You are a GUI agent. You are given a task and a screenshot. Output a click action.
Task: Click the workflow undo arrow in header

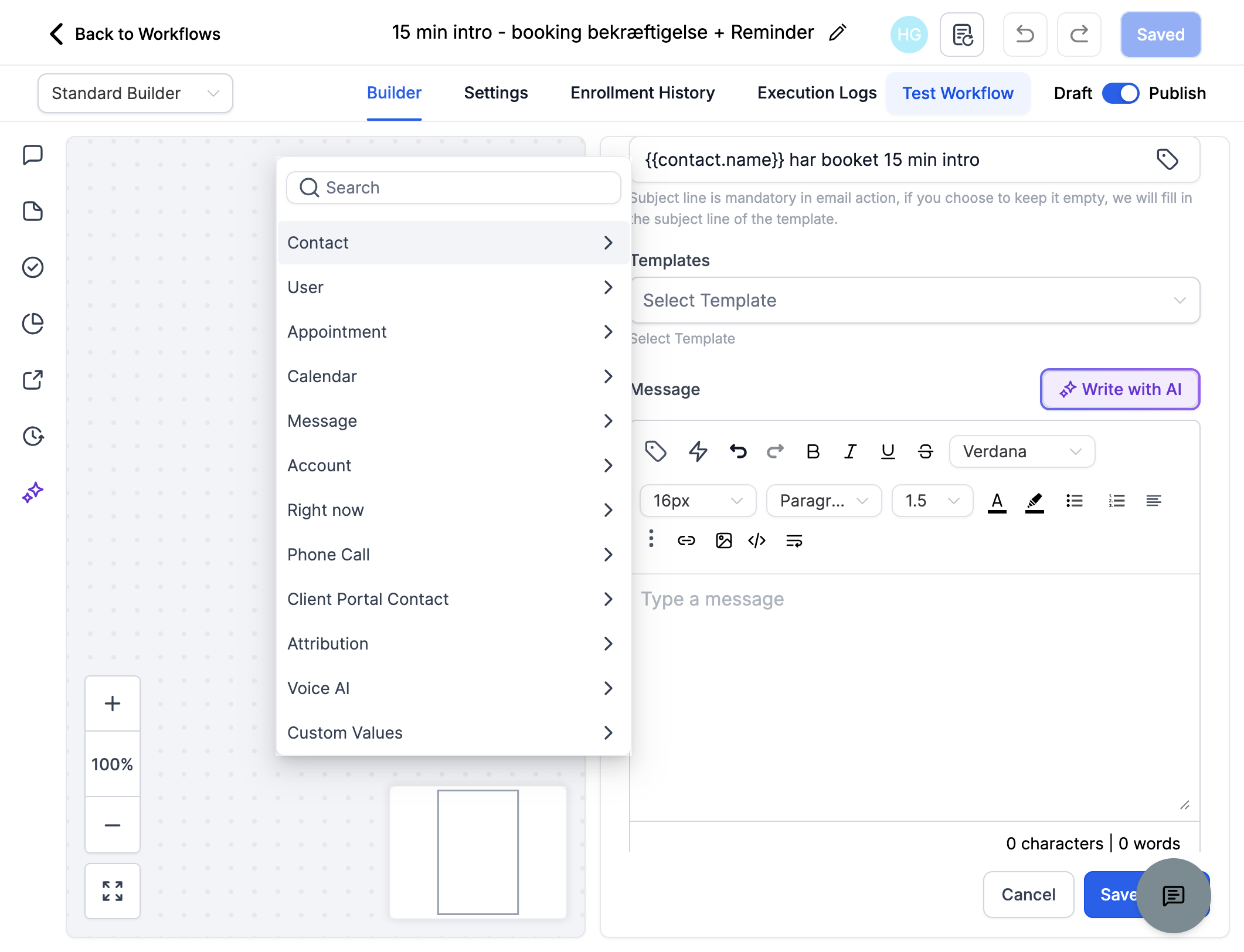click(x=1025, y=35)
